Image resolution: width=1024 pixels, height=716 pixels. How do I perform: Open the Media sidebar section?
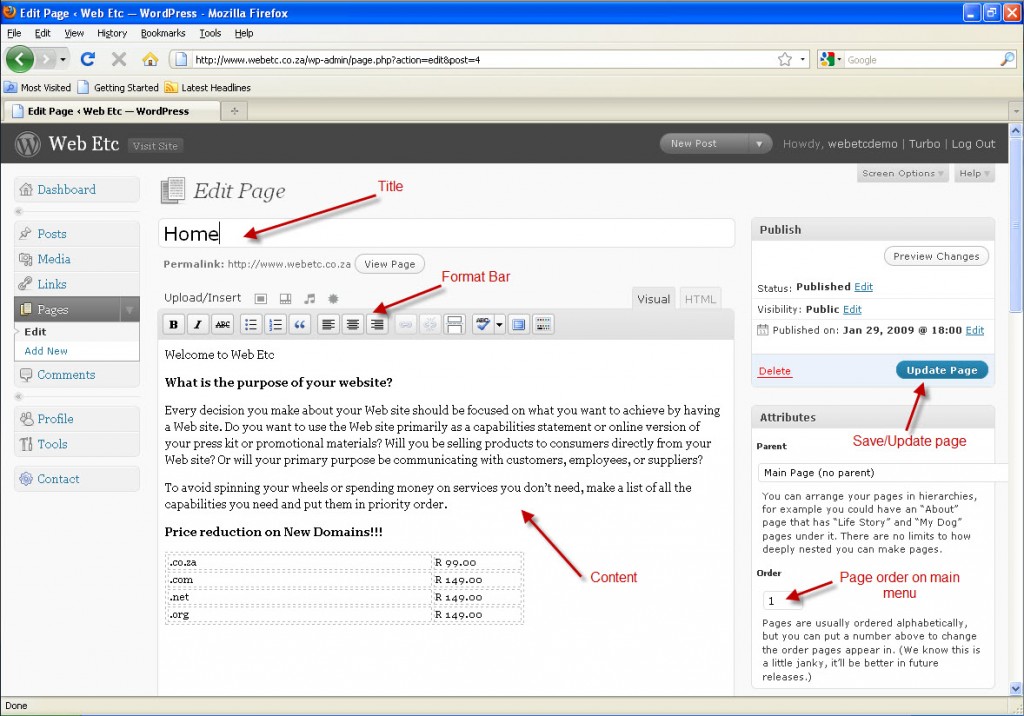click(x=77, y=259)
